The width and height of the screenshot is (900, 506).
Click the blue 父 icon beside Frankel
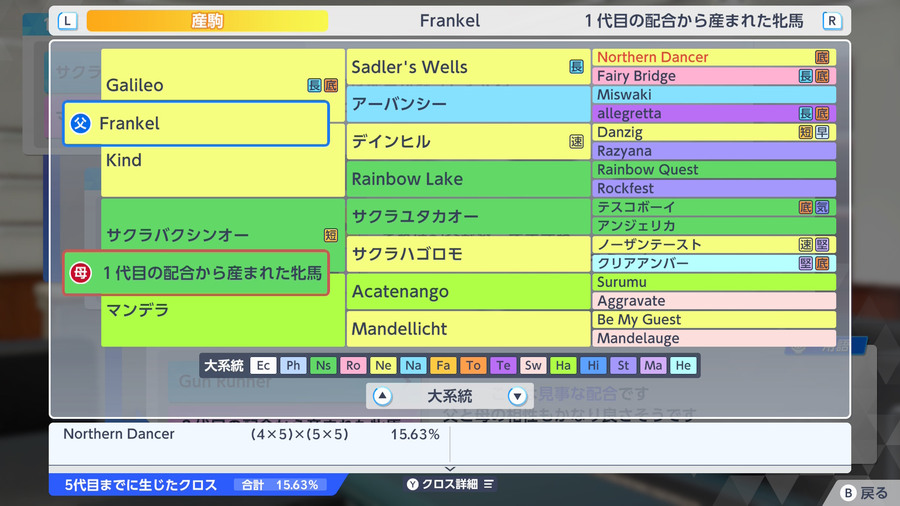tap(81, 123)
